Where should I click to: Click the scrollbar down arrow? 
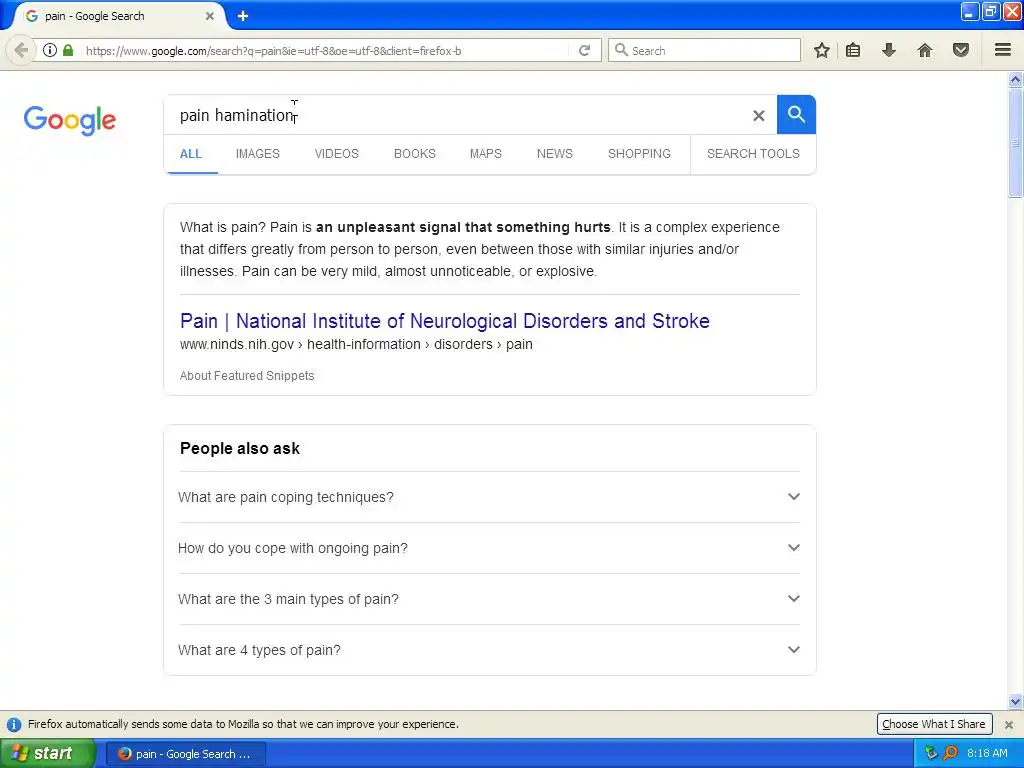pyautogui.click(x=1015, y=702)
